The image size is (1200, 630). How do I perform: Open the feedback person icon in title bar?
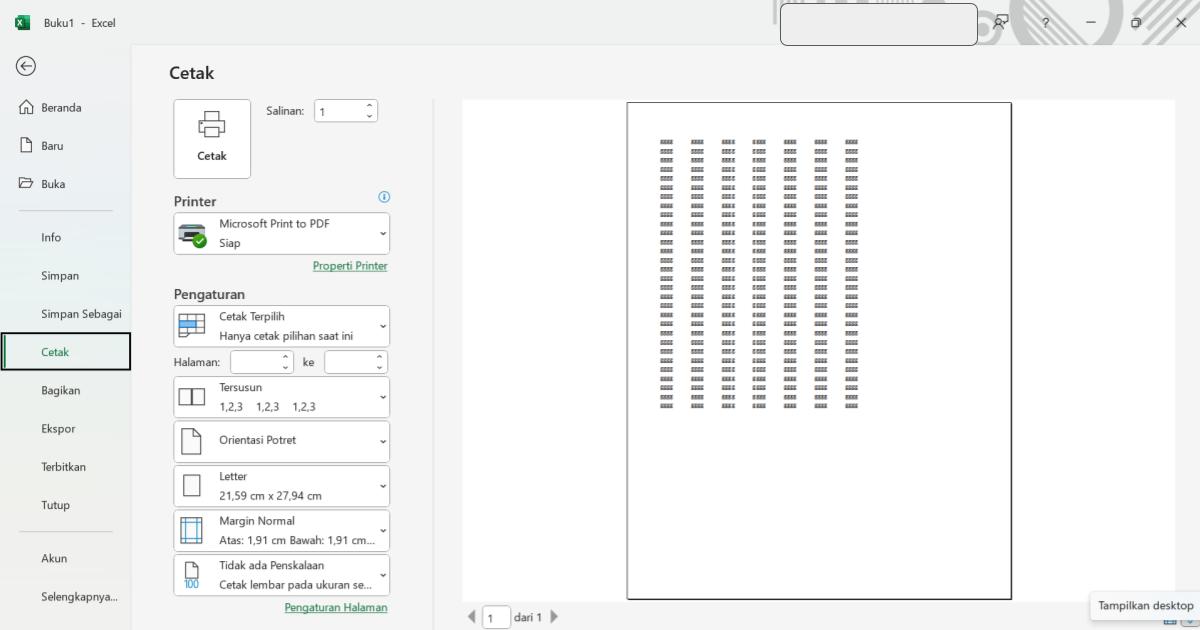[1000, 22]
